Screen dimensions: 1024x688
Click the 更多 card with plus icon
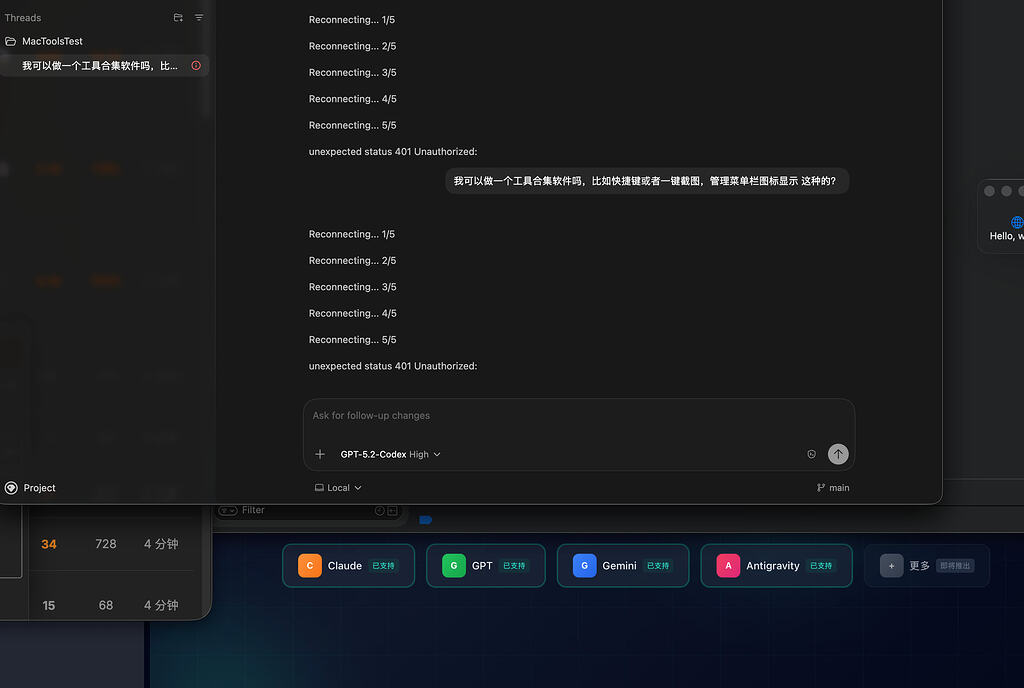pos(927,565)
